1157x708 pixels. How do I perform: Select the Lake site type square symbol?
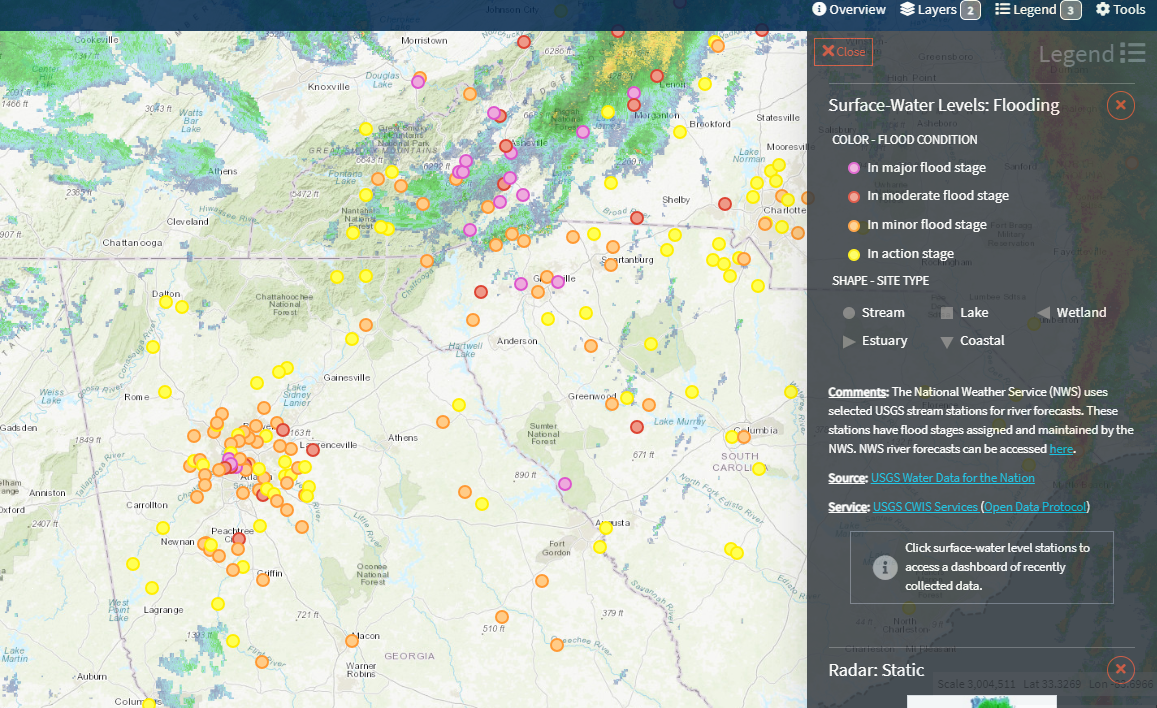tap(945, 312)
